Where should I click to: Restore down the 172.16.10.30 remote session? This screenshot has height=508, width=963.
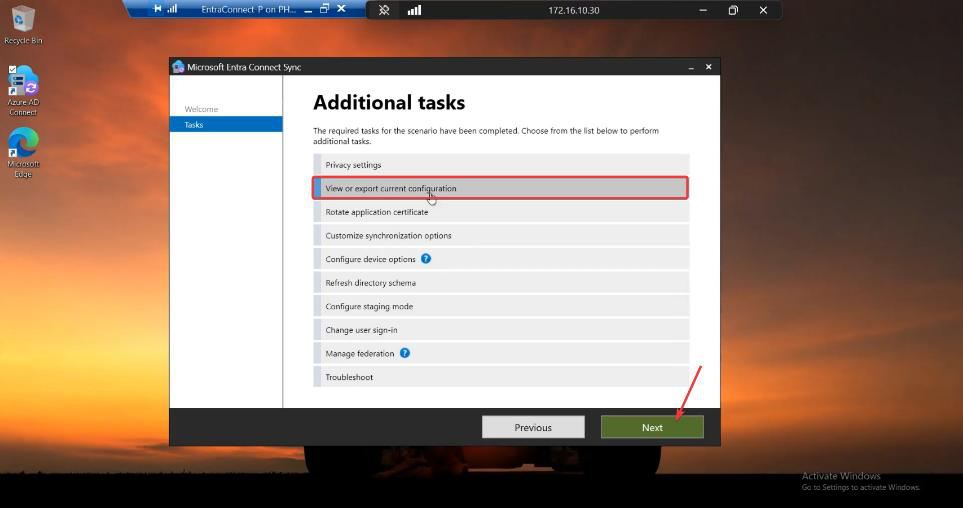tap(733, 10)
